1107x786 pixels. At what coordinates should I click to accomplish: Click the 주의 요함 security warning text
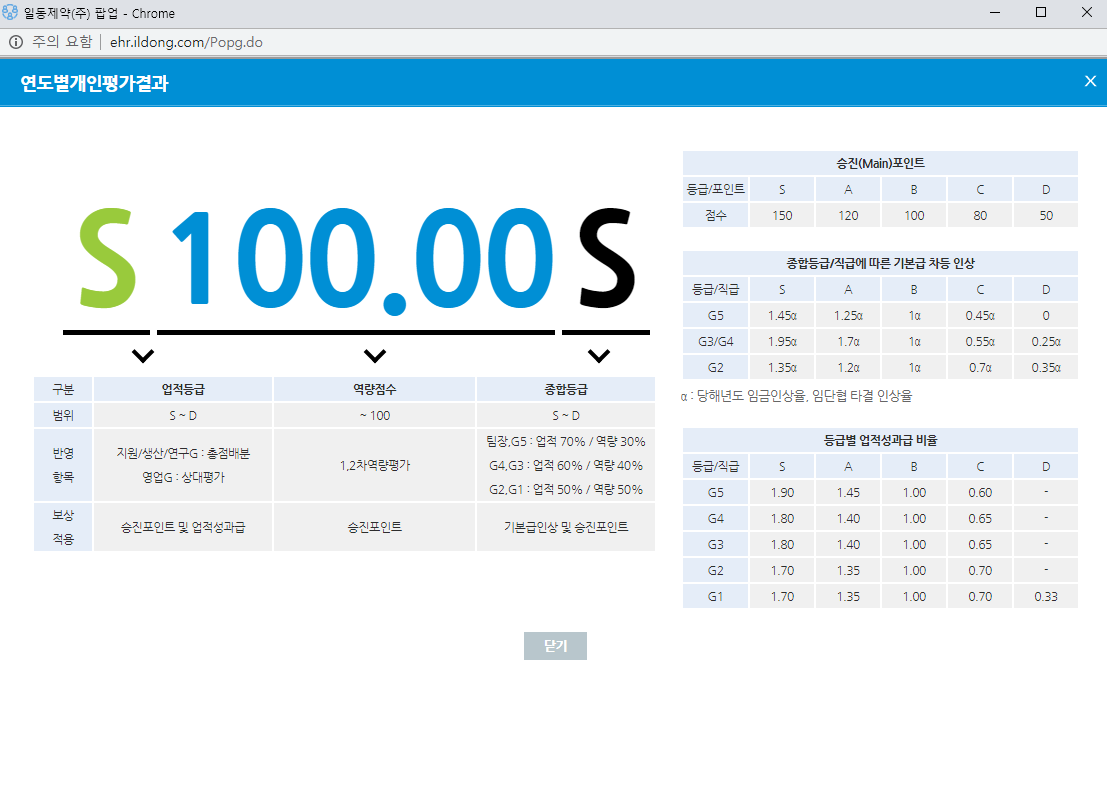click(62, 42)
